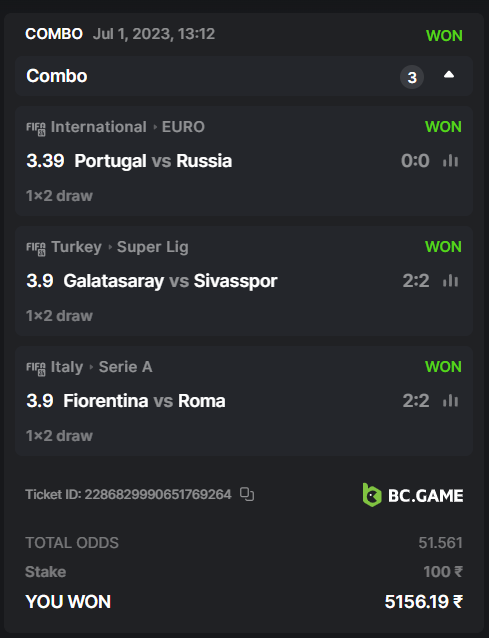This screenshot has width=489, height=638.
Task: Go to the Serie A league page
Action: [126, 367]
